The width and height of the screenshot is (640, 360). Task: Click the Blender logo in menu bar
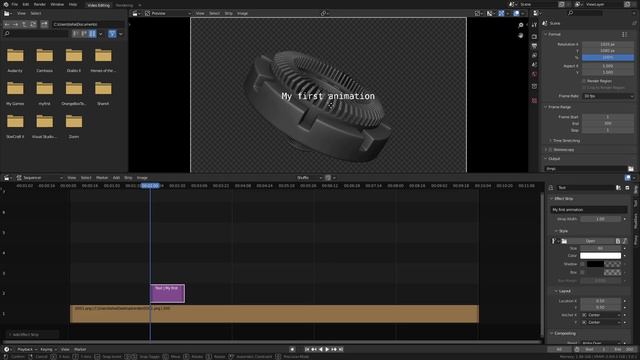pyautogui.click(x=6, y=4)
